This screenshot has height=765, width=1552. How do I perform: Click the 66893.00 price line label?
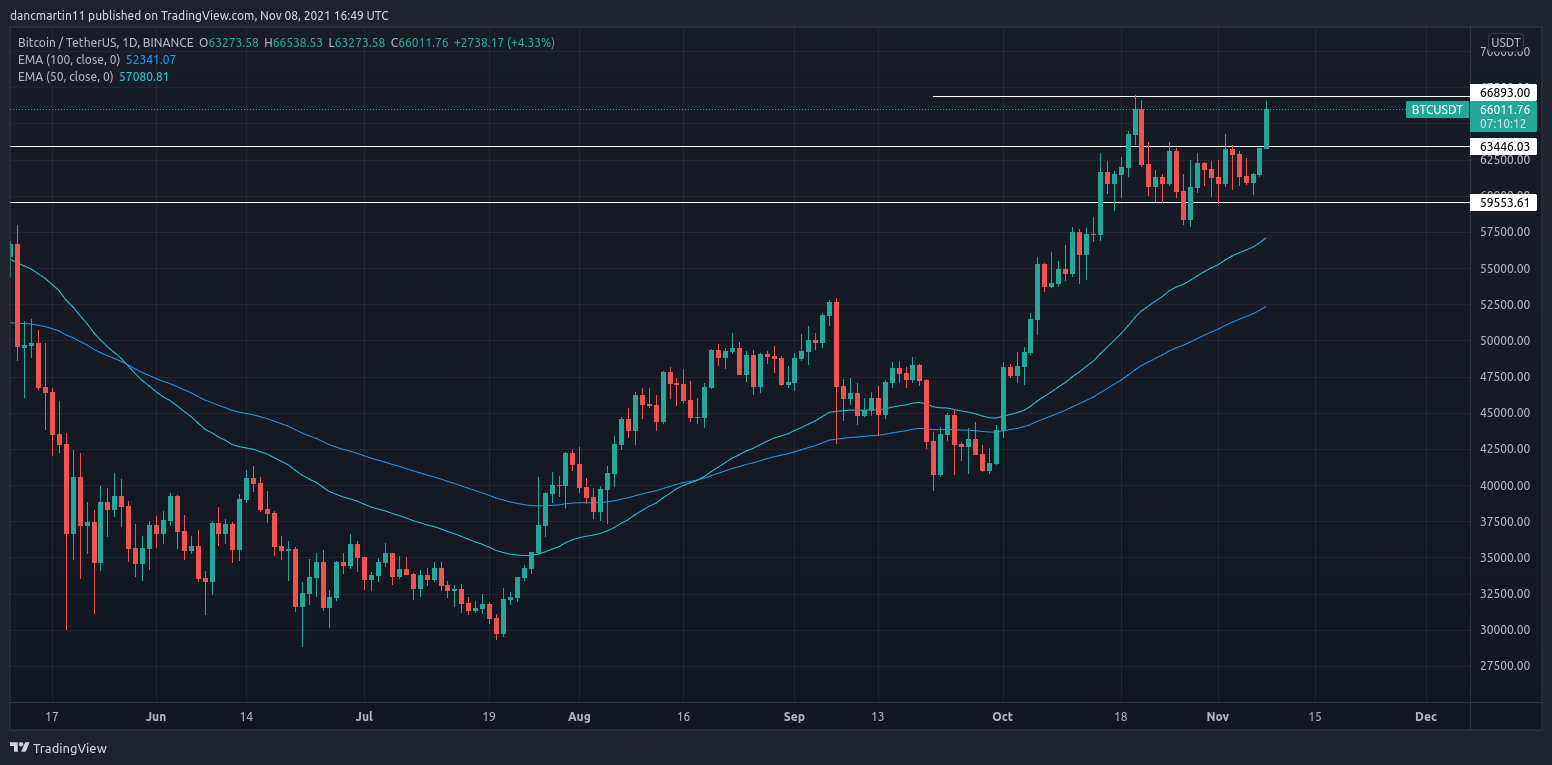pyautogui.click(x=1503, y=92)
